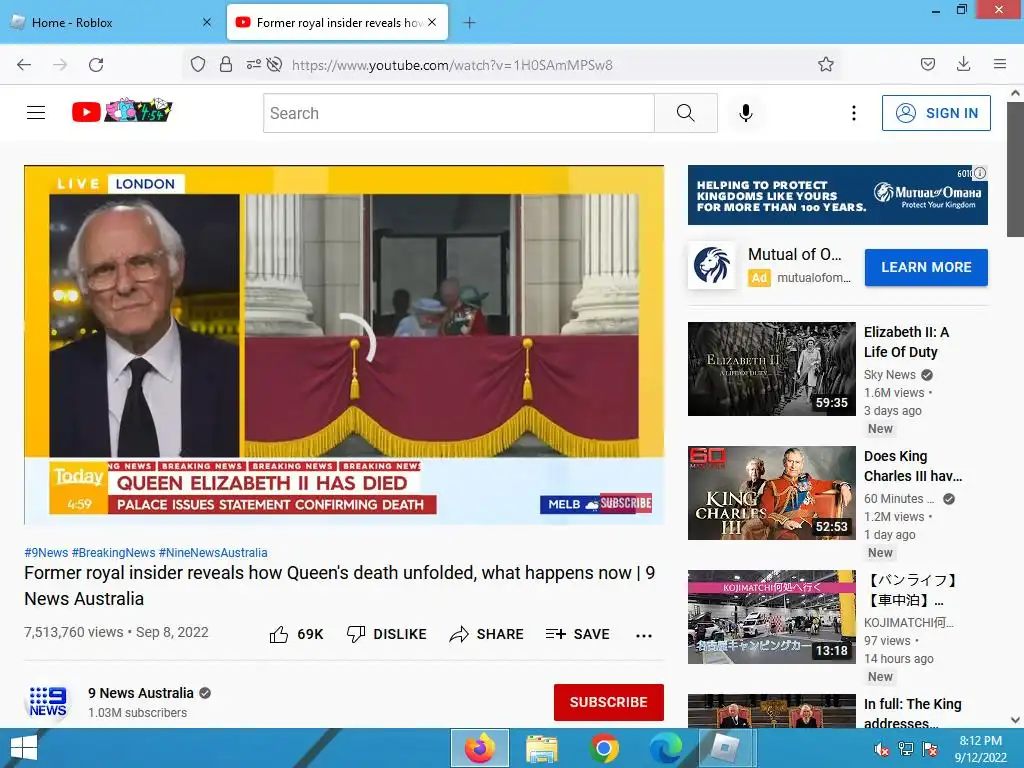Open Elizabeth II: A Life Of Duty title

(906, 342)
